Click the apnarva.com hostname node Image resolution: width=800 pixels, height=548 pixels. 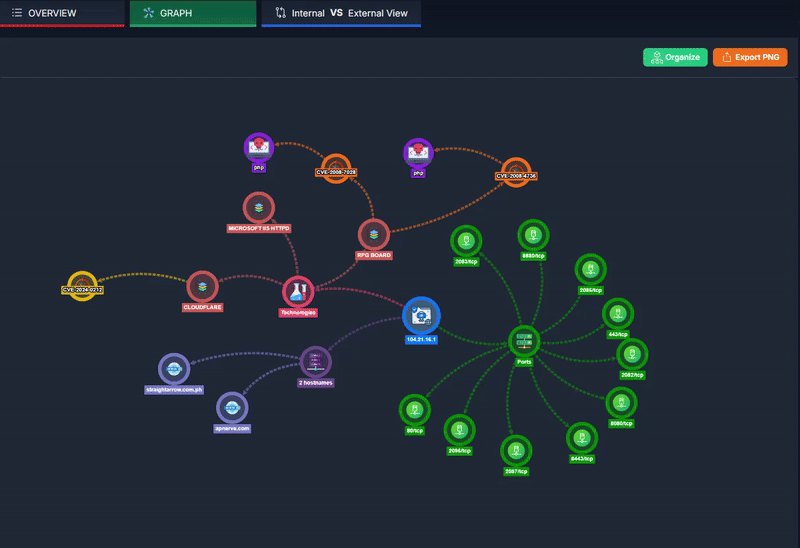(232, 407)
